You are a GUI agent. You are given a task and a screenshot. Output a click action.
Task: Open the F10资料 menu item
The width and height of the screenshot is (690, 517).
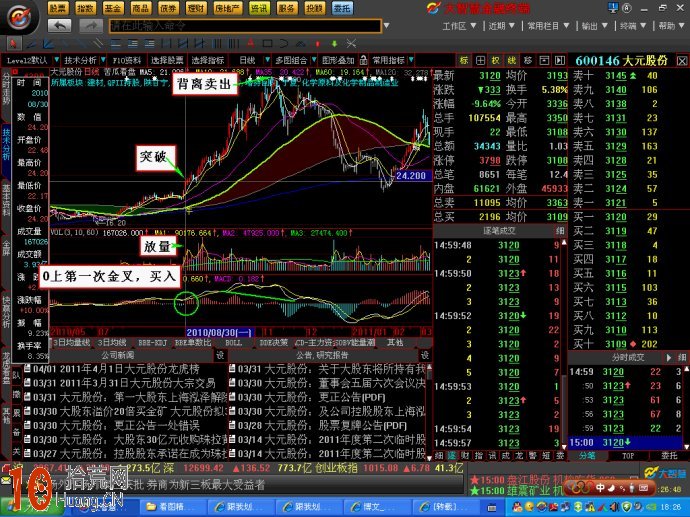[x=127, y=60]
